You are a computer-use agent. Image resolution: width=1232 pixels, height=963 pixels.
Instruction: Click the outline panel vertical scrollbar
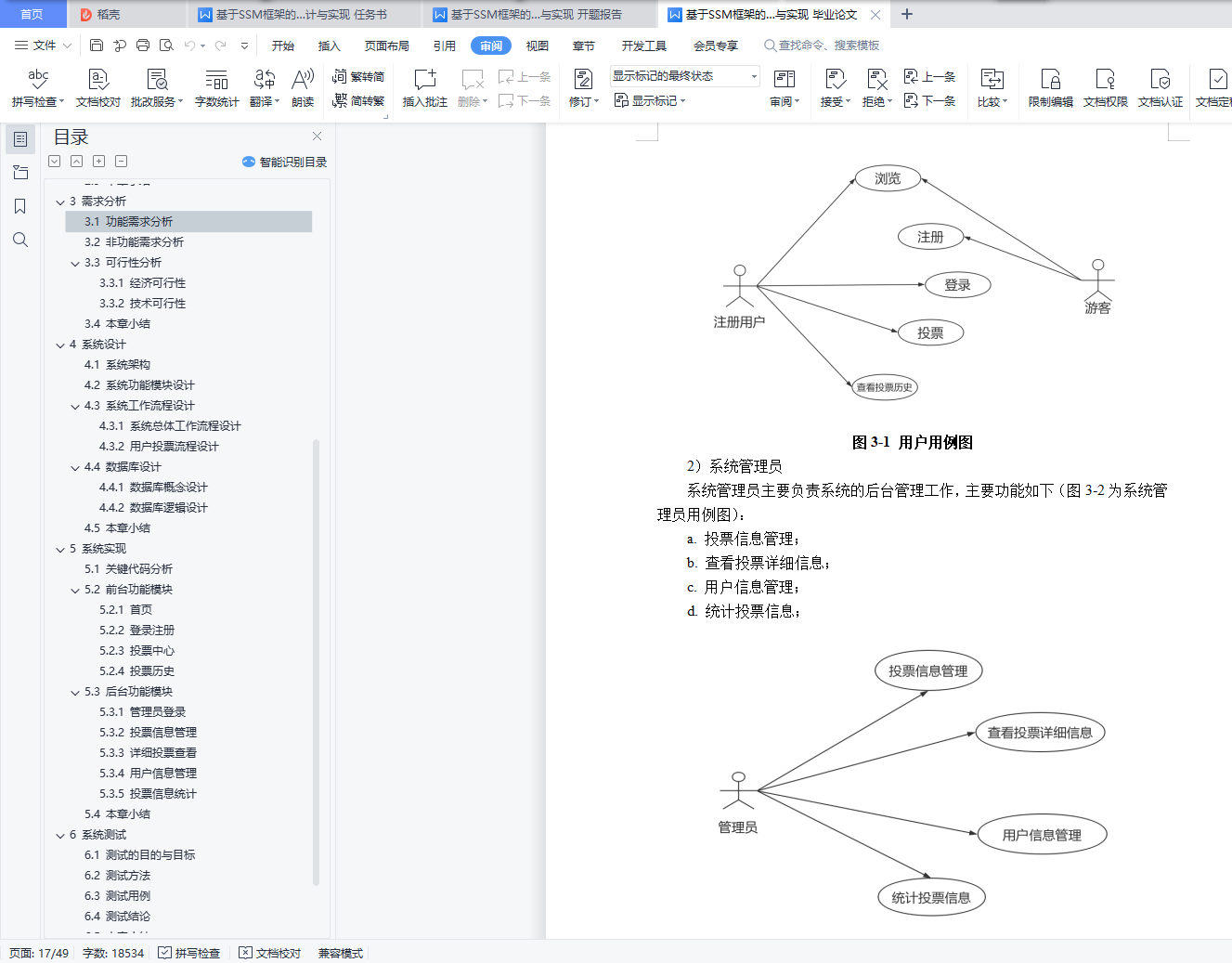(x=316, y=661)
